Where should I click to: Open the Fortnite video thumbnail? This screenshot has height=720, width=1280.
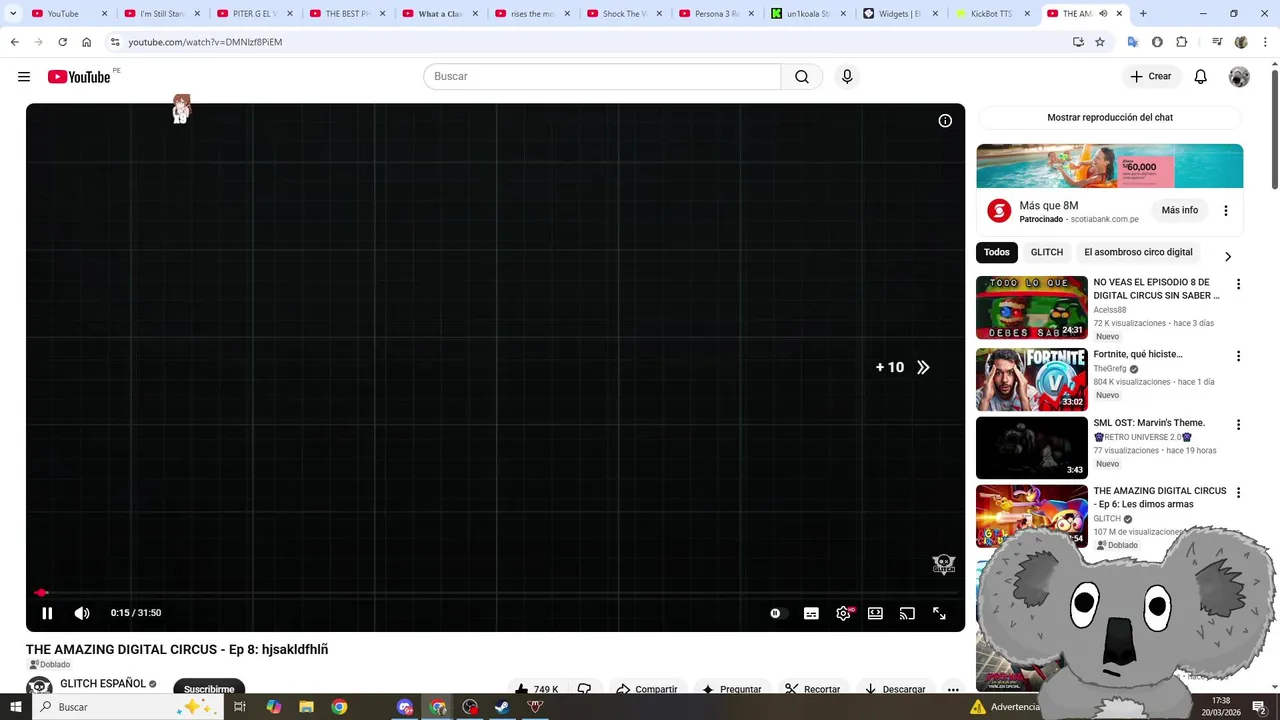point(1031,379)
